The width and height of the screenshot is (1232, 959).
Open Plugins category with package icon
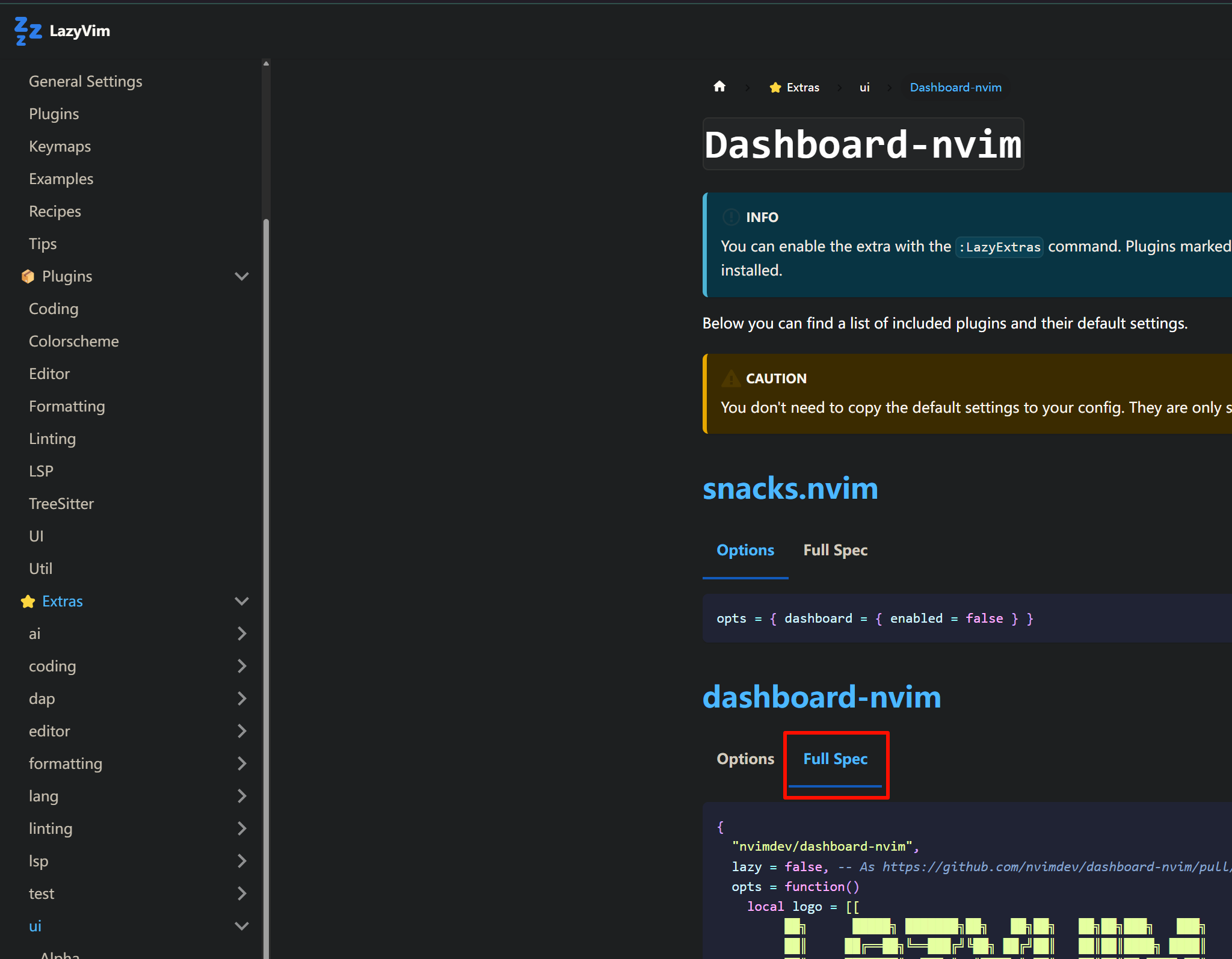click(x=67, y=276)
